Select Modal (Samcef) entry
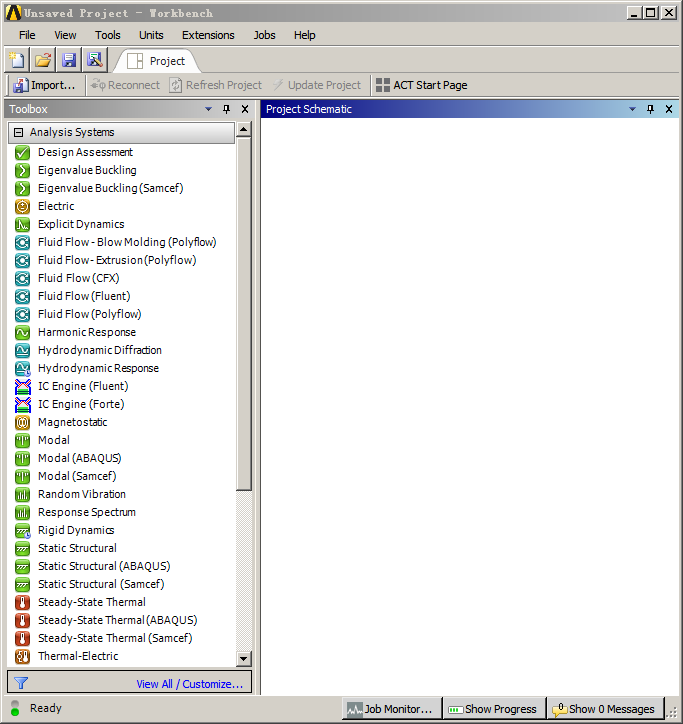The image size is (683, 724). click(x=77, y=477)
